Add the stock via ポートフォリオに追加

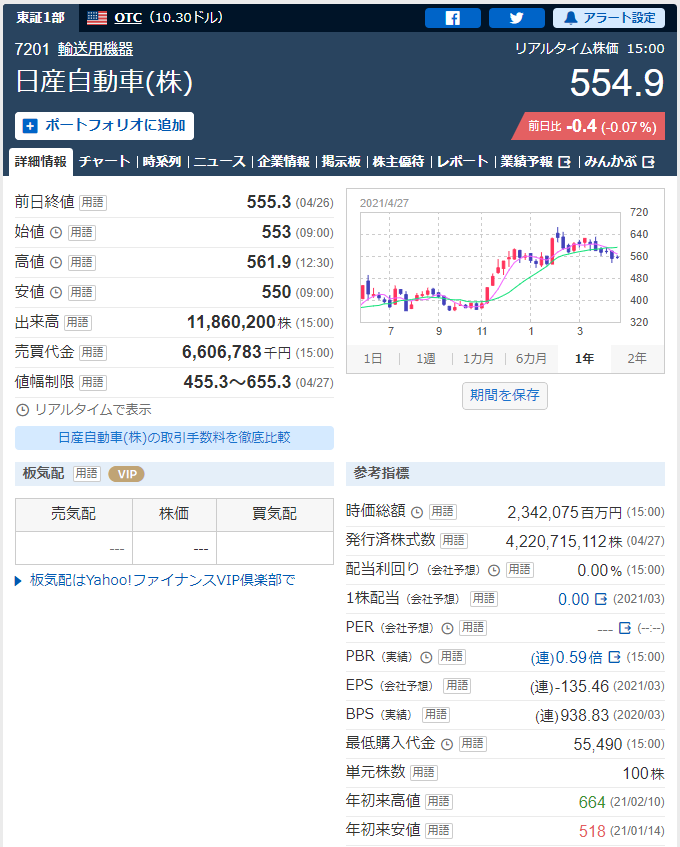coord(104,126)
